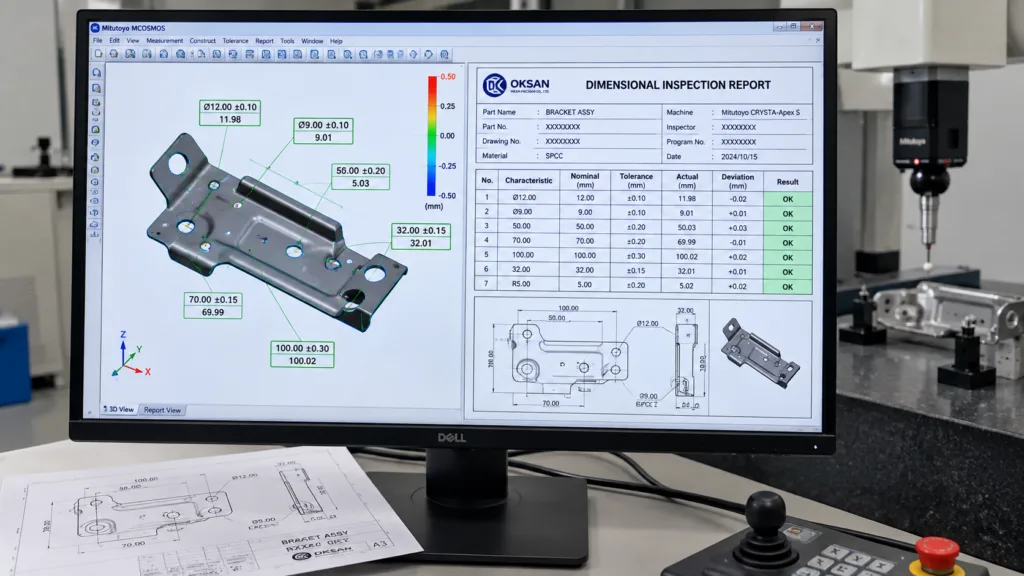Click the blank-page New file toolbar icon
This screenshot has height=576, width=1024.
coord(99,54)
